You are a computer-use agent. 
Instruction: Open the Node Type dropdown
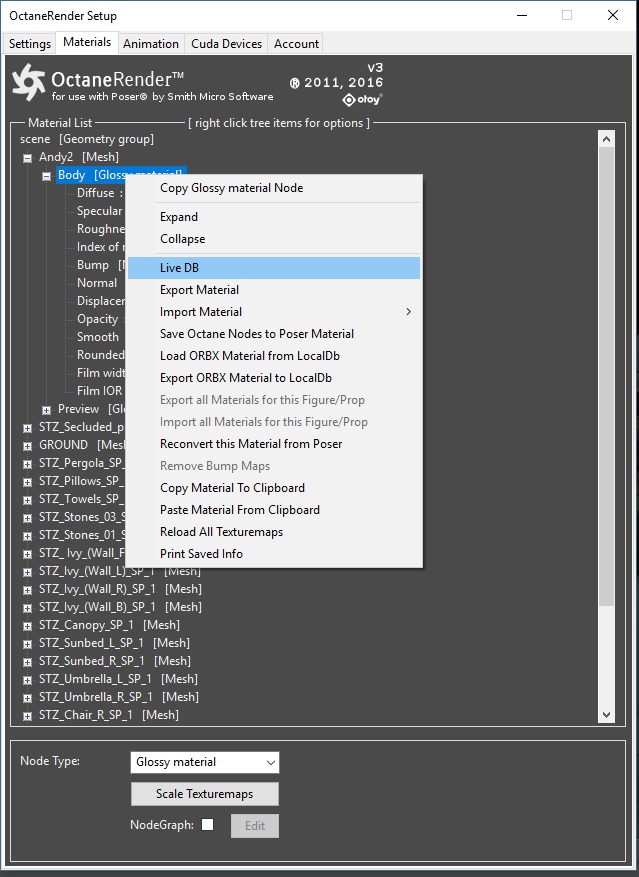[205, 762]
